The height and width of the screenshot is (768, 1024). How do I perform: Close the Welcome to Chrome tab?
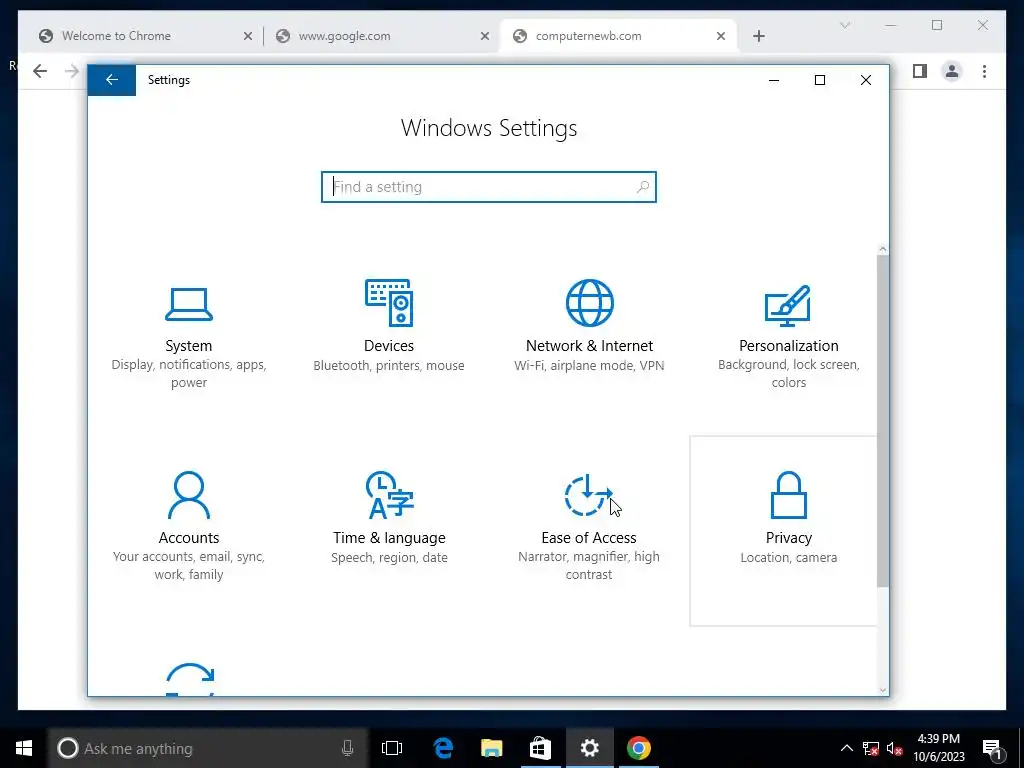click(248, 36)
